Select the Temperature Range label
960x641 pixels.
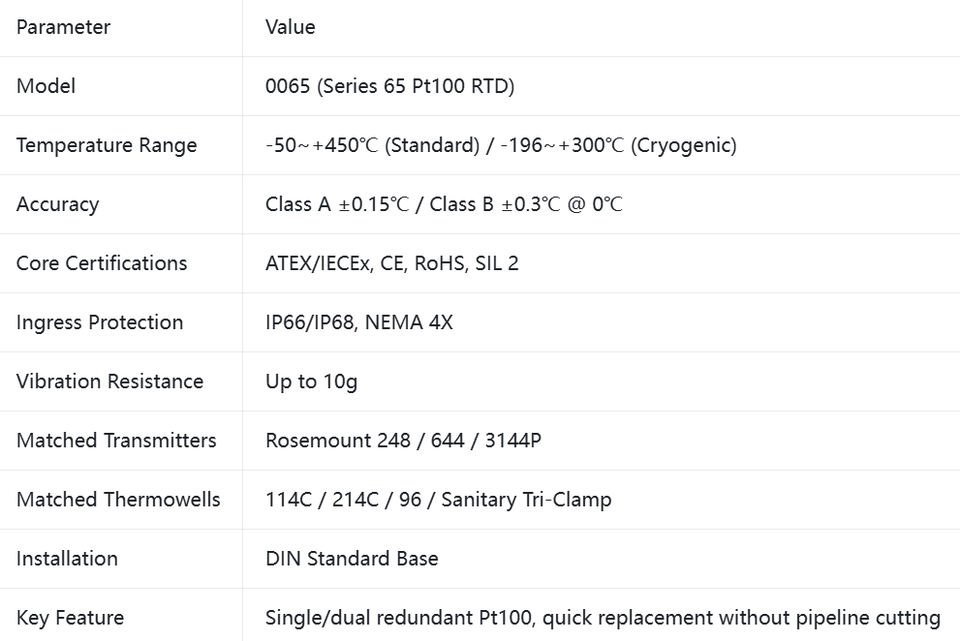(107, 145)
